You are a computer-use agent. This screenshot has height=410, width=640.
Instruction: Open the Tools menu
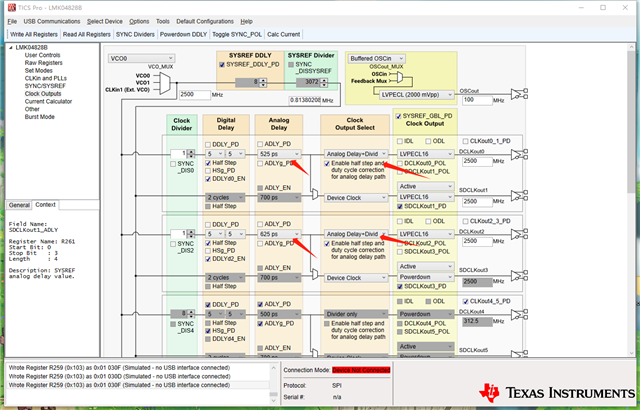162,21
